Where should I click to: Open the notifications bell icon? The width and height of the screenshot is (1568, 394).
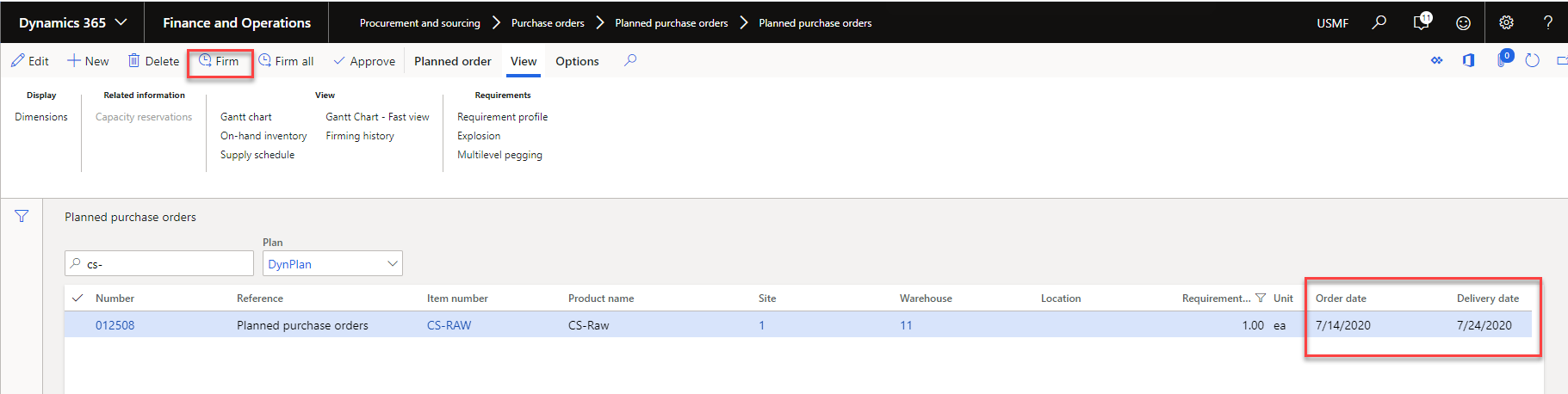1422,22
